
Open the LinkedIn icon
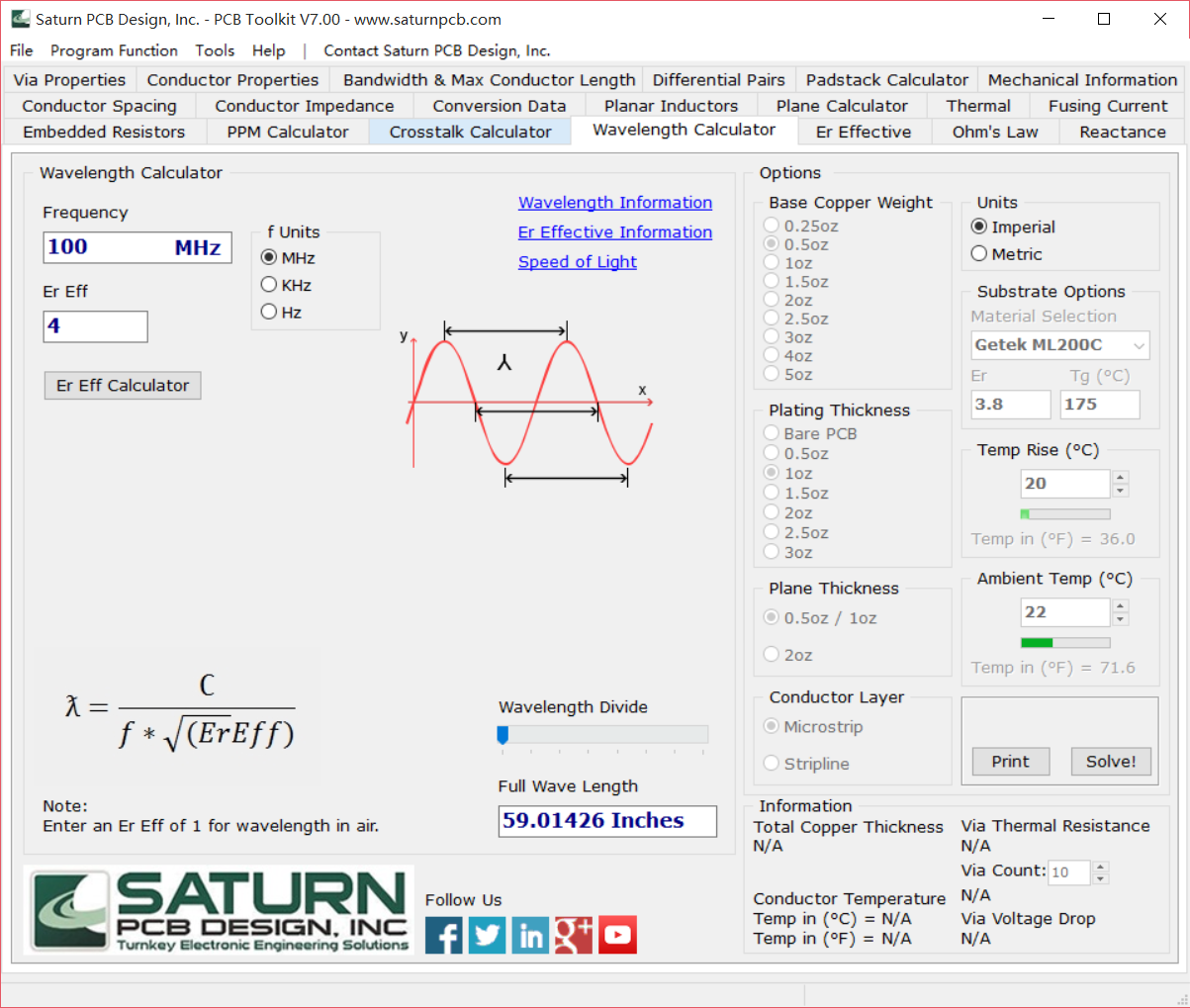point(530,934)
